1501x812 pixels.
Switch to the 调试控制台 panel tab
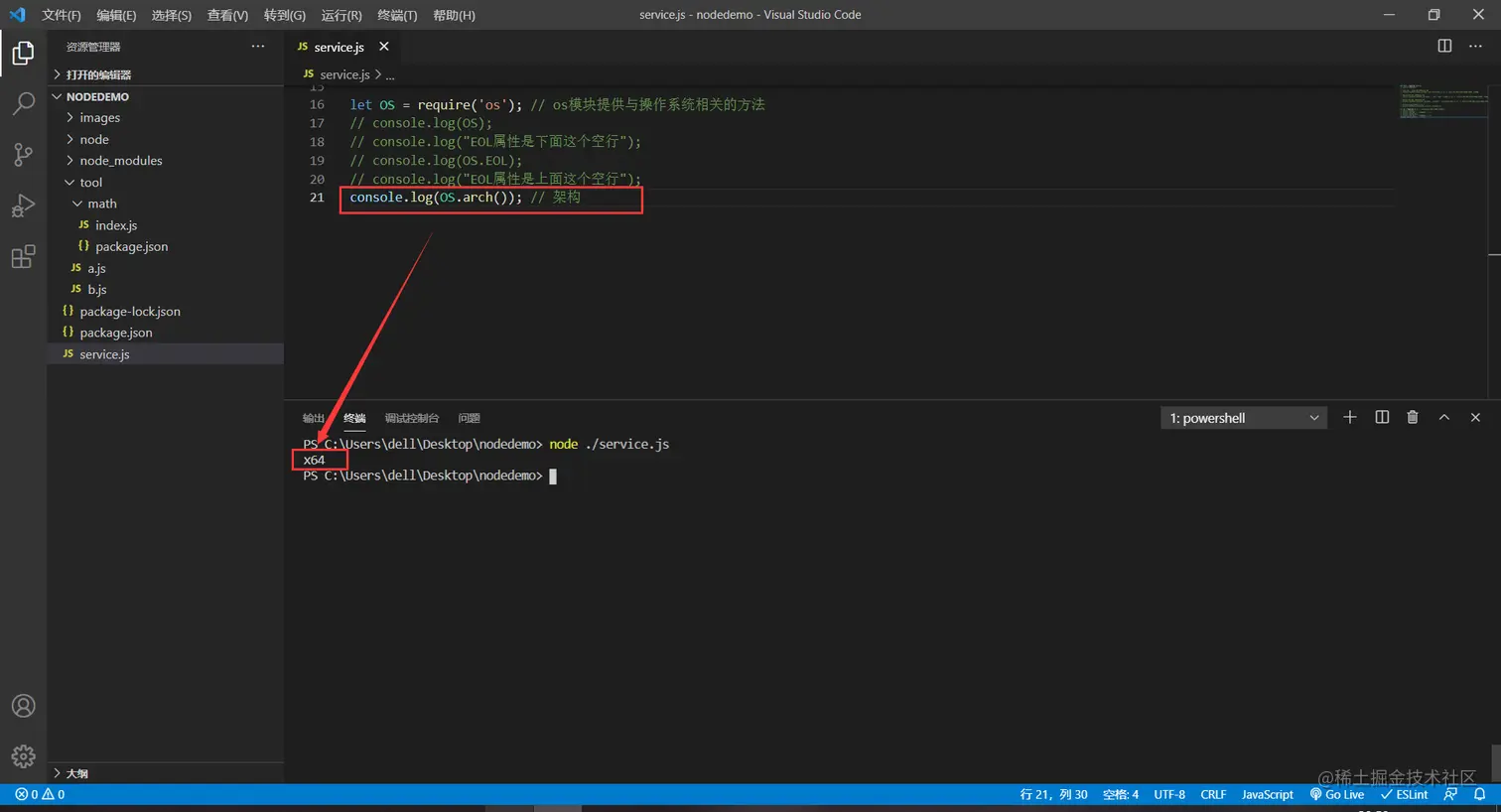point(412,418)
